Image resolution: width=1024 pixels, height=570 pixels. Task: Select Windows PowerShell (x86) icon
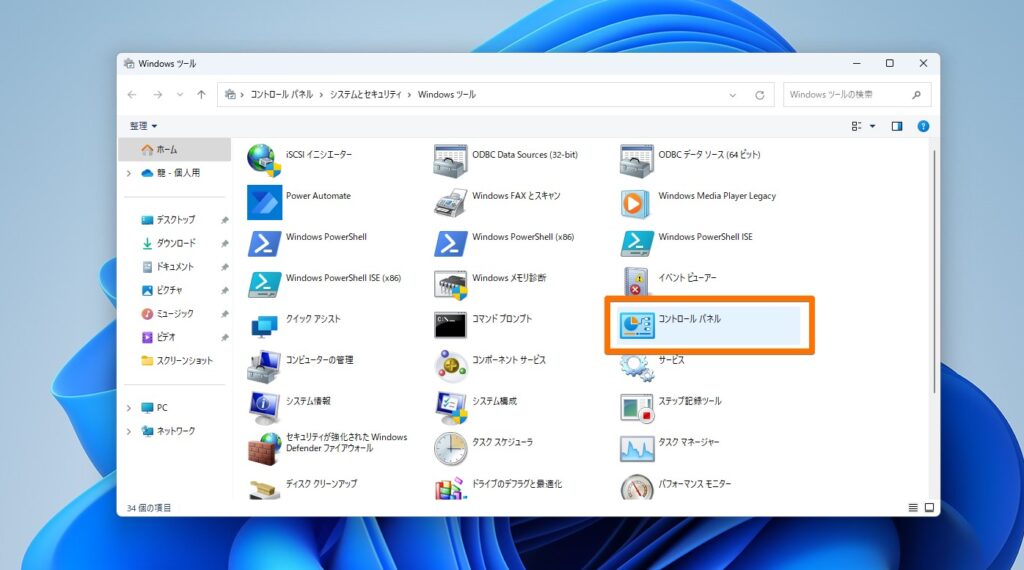coord(451,244)
